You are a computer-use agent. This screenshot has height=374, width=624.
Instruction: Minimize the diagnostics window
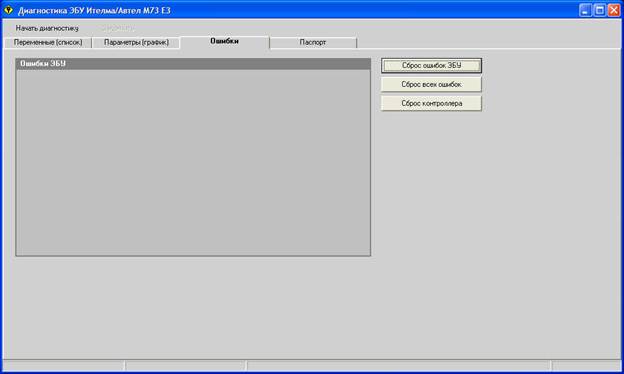click(585, 10)
